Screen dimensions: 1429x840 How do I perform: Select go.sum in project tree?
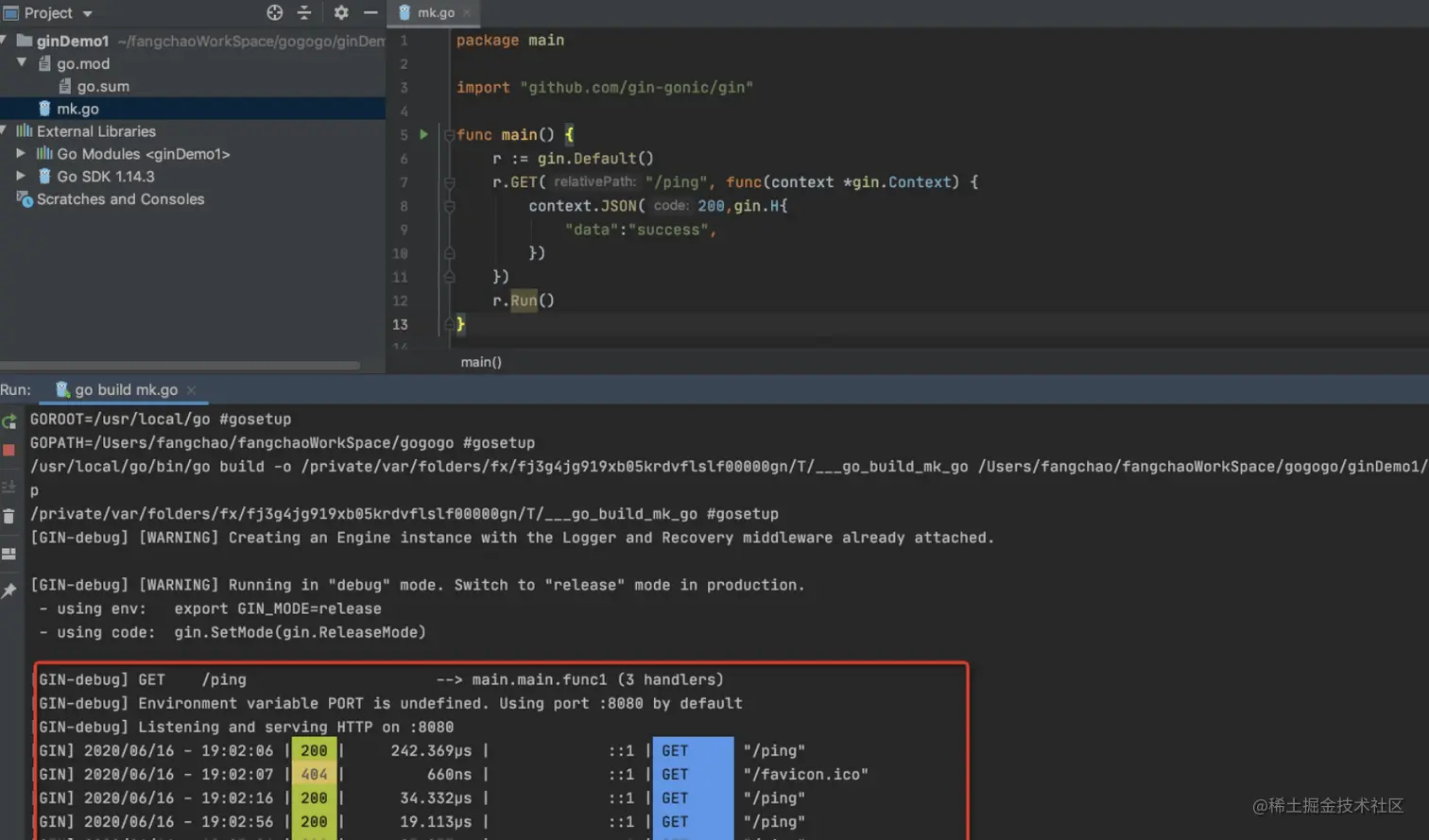tap(103, 86)
